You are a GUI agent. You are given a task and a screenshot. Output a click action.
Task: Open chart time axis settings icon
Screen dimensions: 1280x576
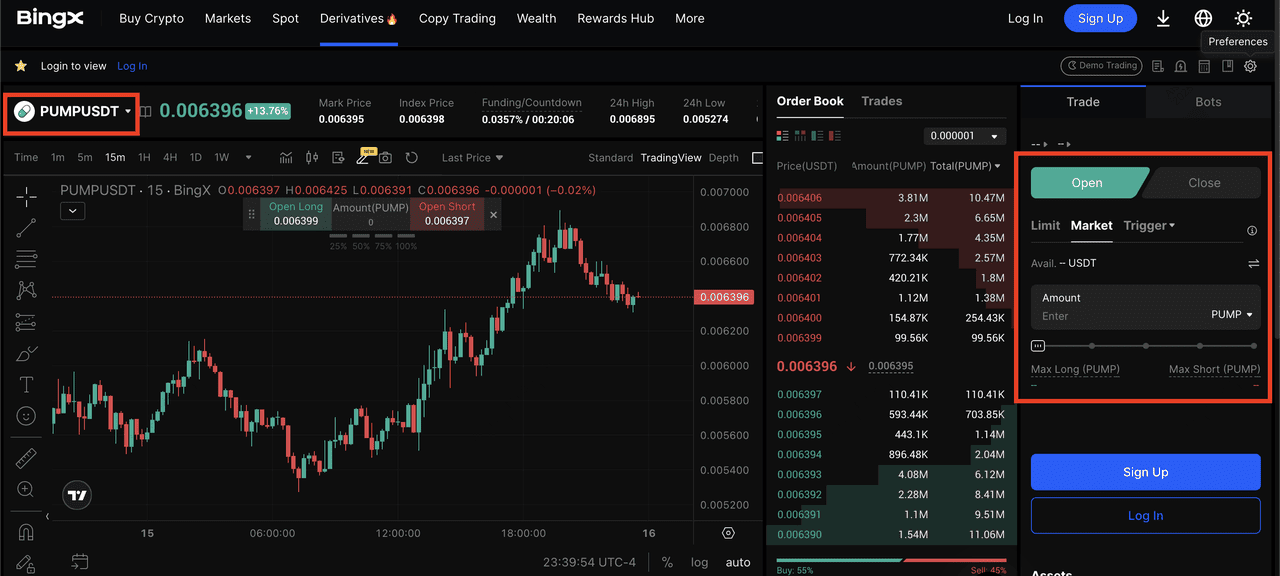[728, 533]
